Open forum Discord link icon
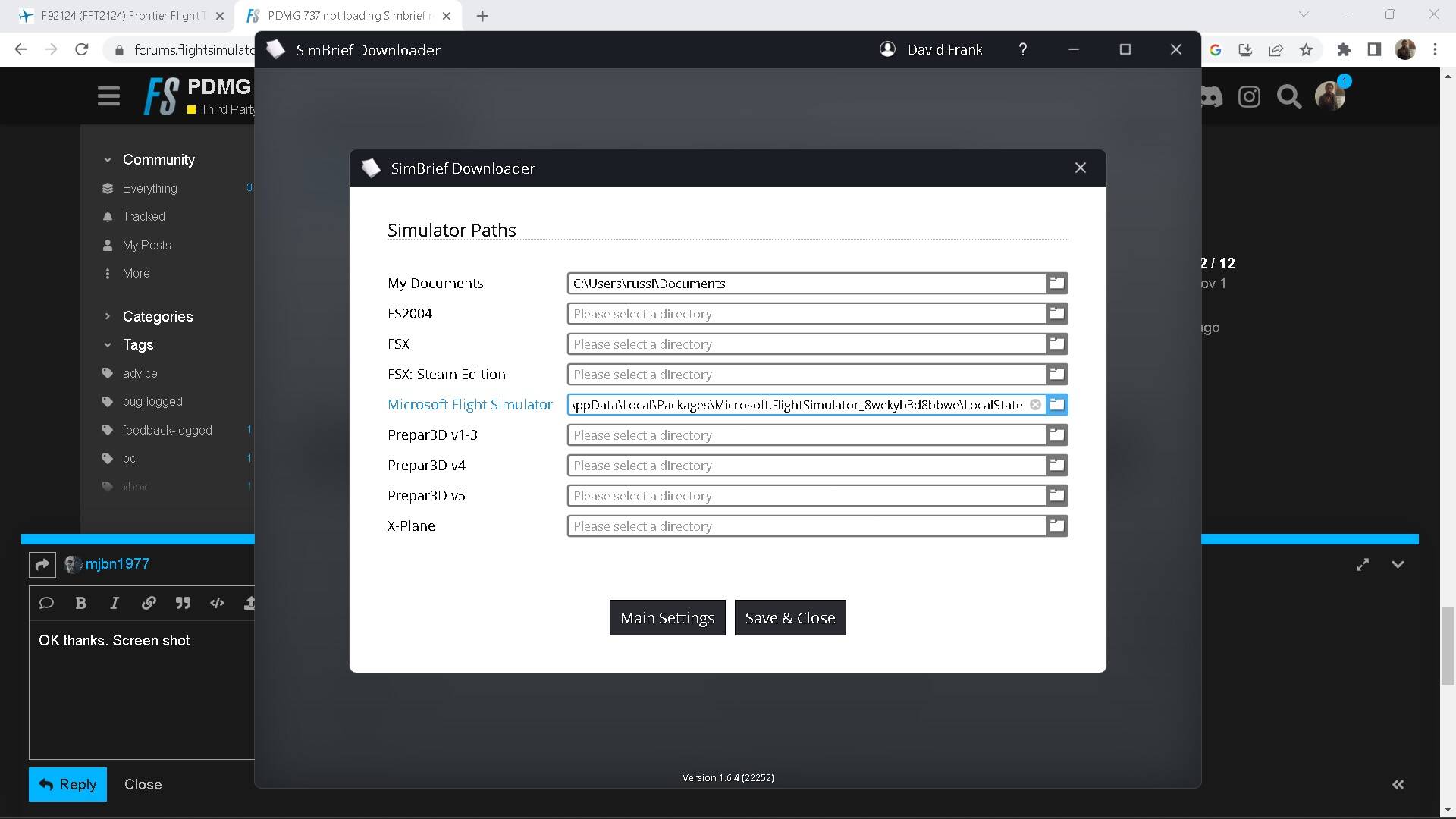 (x=1211, y=96)
